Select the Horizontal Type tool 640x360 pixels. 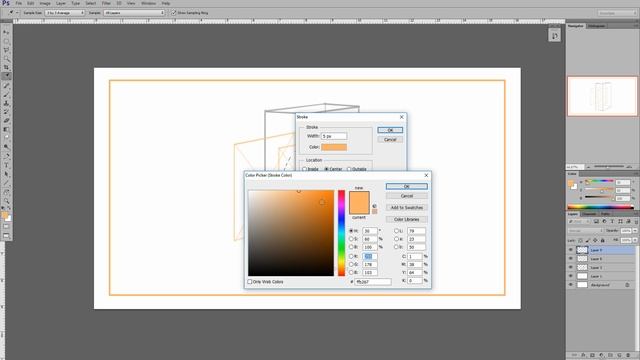pyautogui.click(x=6, y=165)
